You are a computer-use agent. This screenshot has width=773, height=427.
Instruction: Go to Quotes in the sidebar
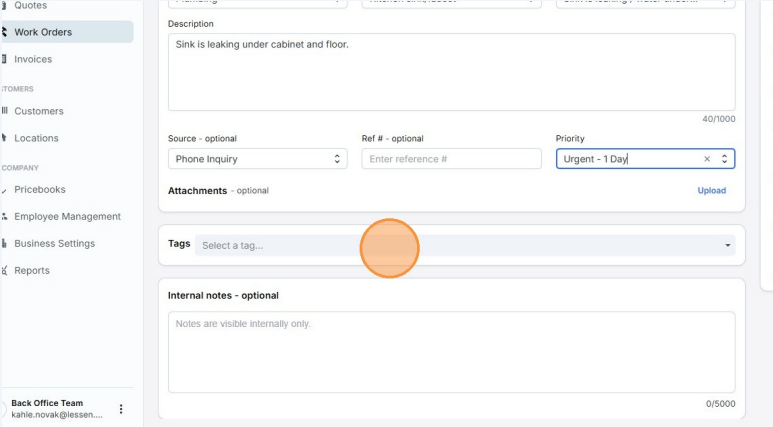pos(30,6)
